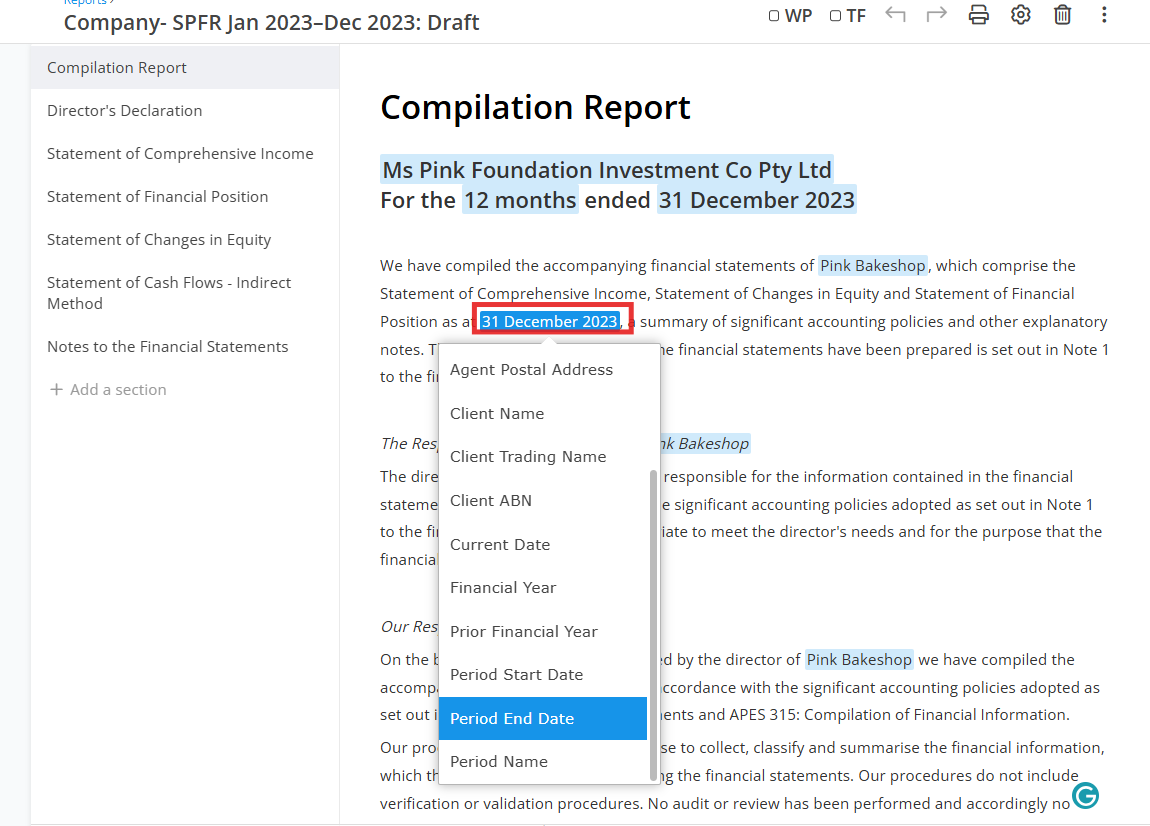Viewport: 1150px width, 826px height.
Task: Open the Director's Declaration section
Action: tap(185, 111)
